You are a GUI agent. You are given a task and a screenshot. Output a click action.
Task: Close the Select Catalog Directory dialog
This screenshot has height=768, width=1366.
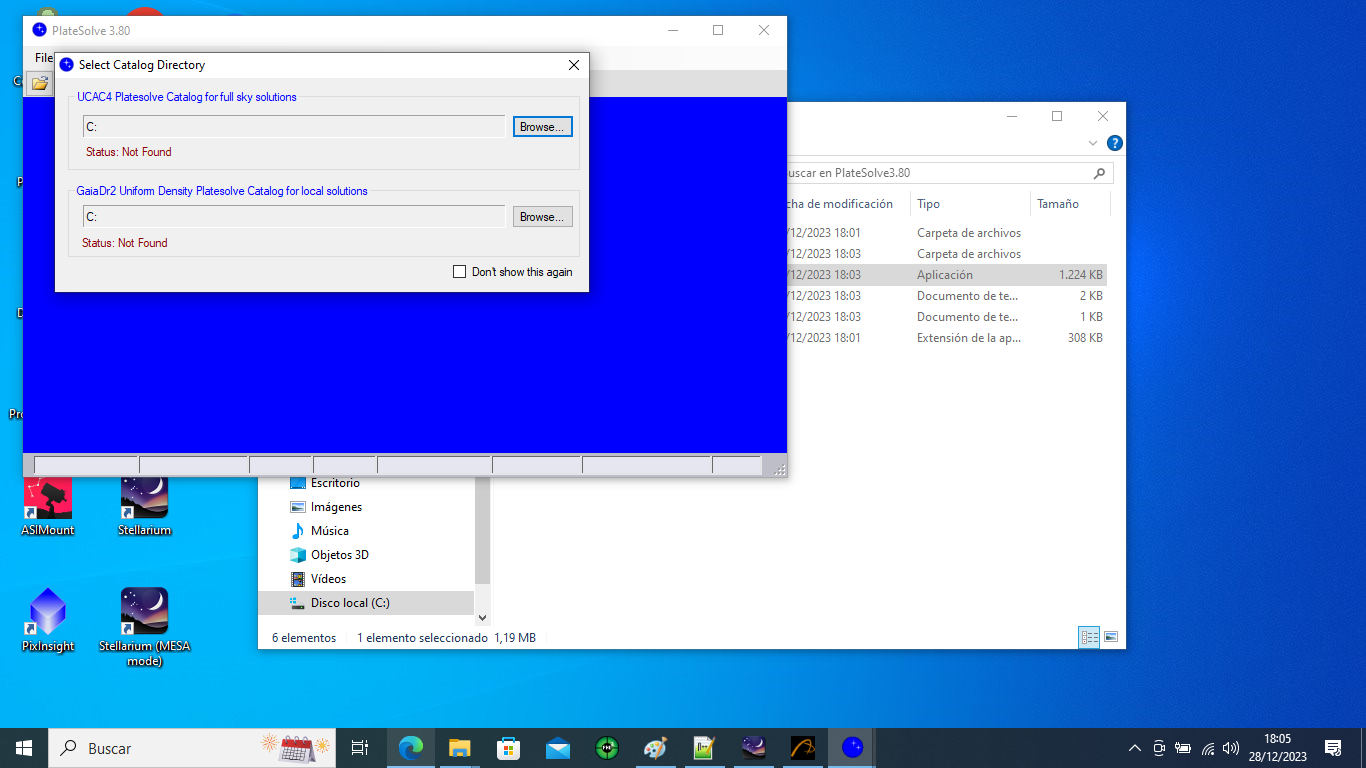[x=574, y=65]
